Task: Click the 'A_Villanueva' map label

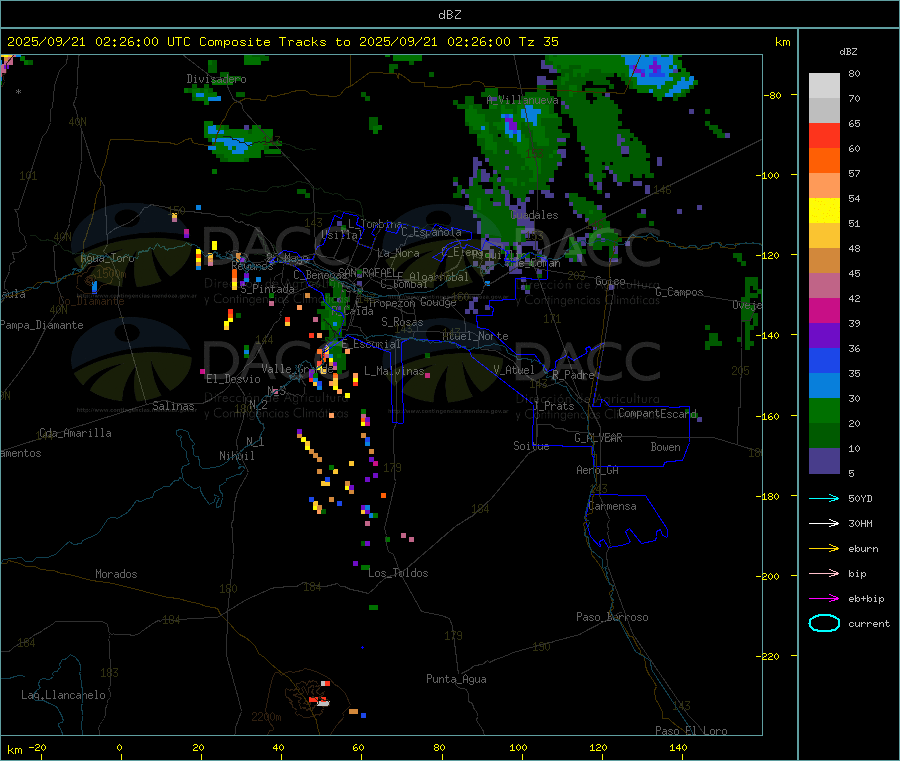Action: [x=522, y=100]
